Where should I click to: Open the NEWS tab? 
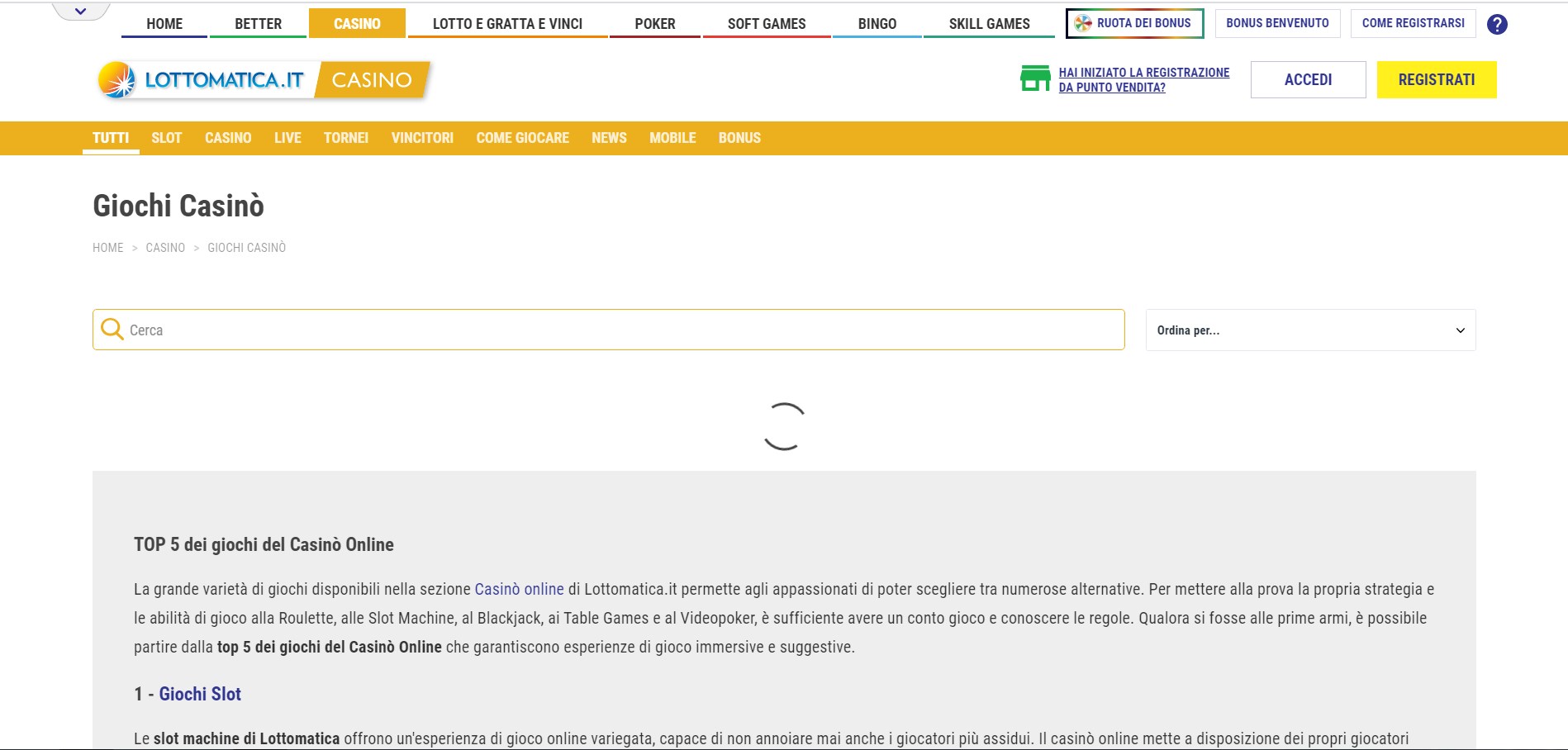(609, 138)
